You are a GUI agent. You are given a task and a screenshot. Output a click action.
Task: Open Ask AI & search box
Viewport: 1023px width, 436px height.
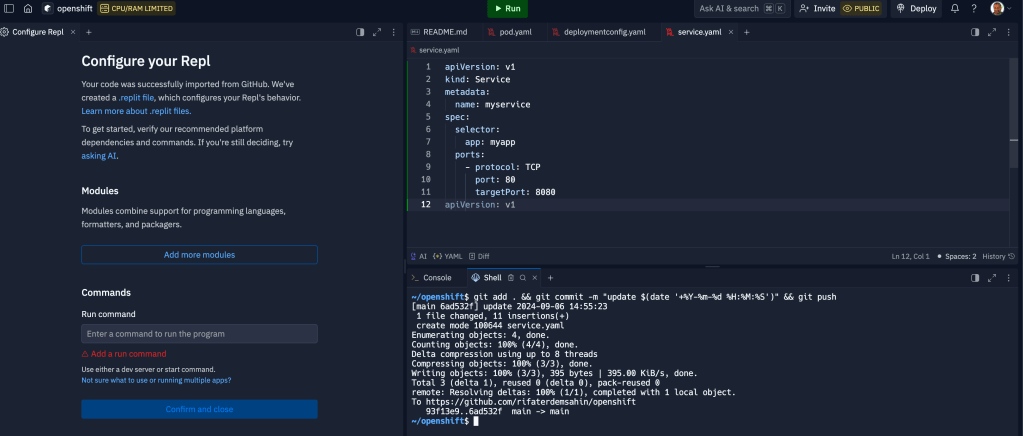point(741,8)
